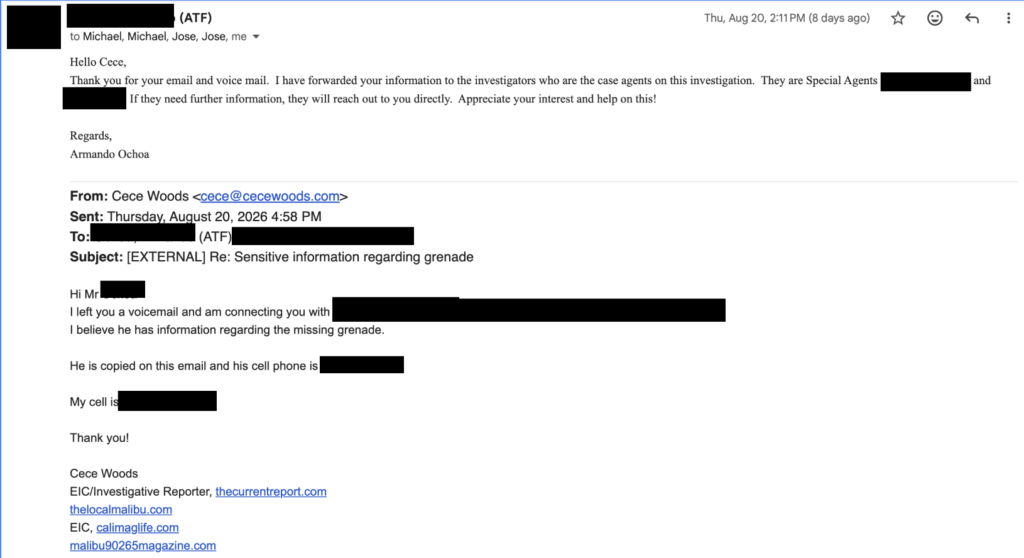Click the sender name ending in (ATF)
The image size is (1024, 558).
pyautogui.click(x=140, y=16)
